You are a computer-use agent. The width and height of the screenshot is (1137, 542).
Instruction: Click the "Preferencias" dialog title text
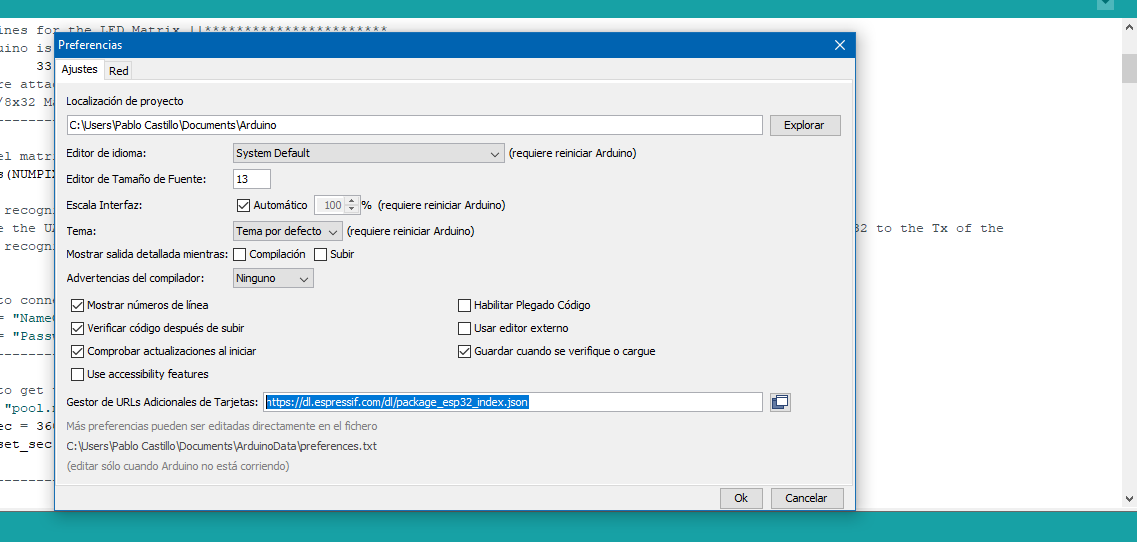(91, 45)
